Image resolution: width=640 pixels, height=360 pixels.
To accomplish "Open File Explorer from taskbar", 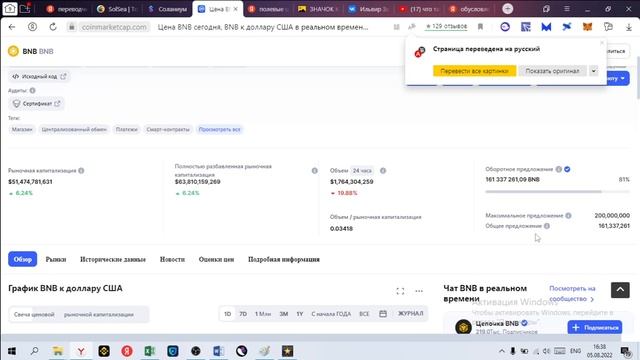I will click(x=58, y=351).
